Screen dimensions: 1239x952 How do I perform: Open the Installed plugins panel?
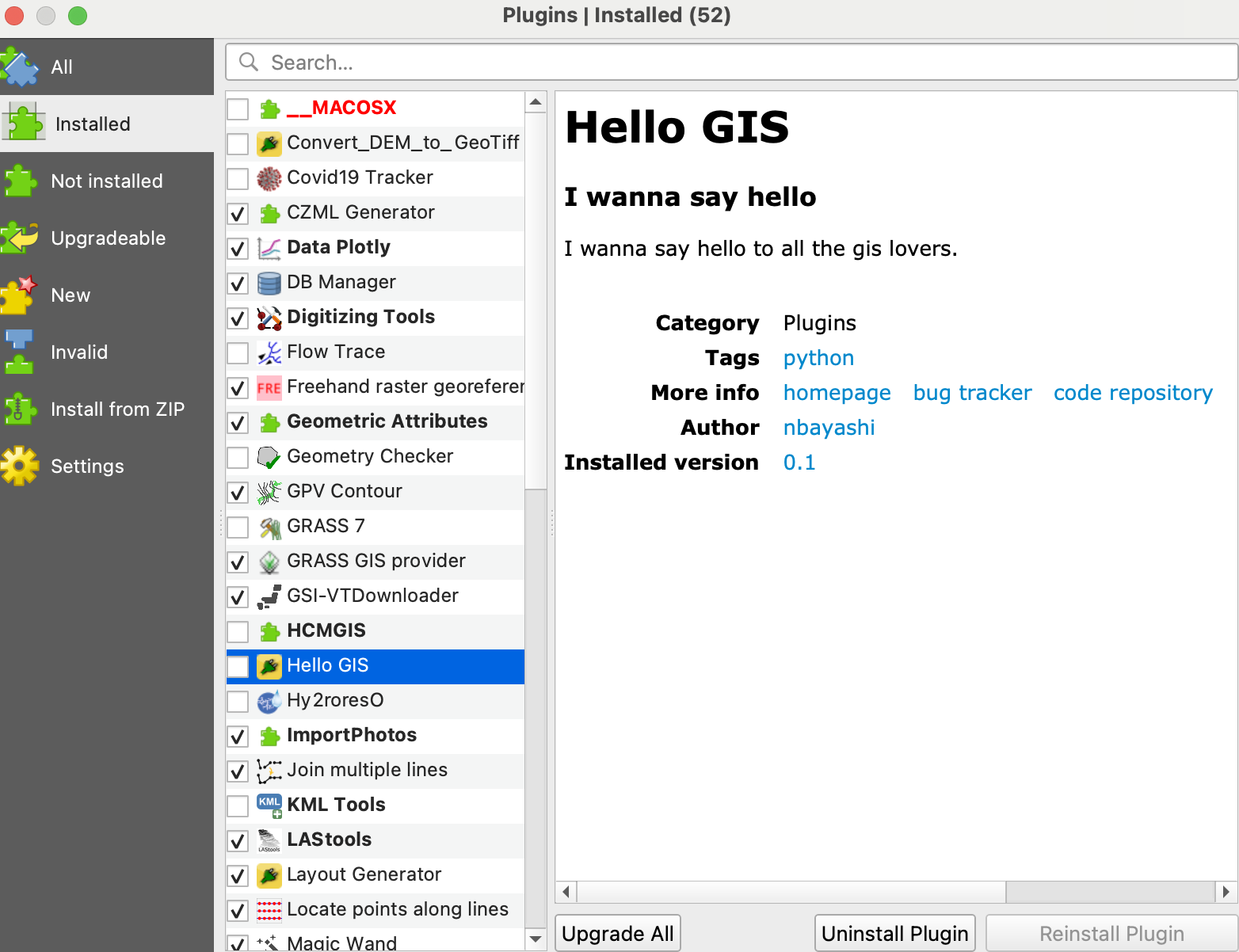93,124
